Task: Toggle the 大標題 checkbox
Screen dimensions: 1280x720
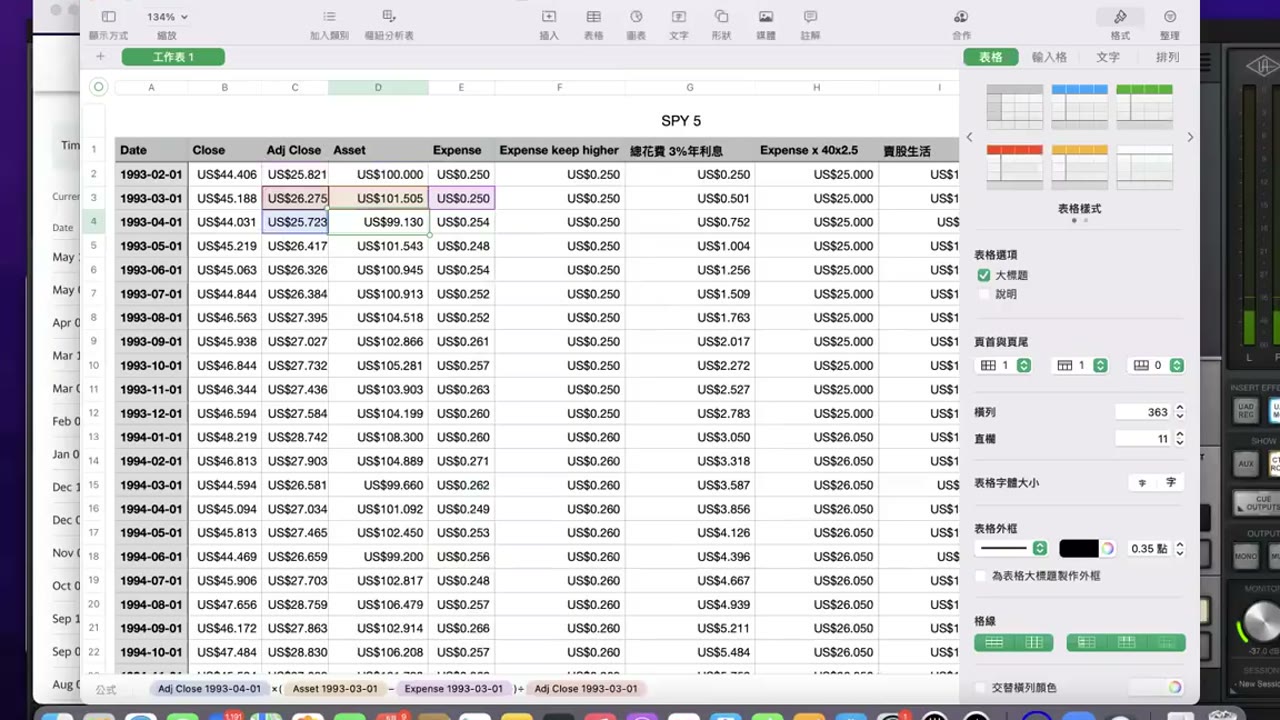Action: [x=984, y=275]
